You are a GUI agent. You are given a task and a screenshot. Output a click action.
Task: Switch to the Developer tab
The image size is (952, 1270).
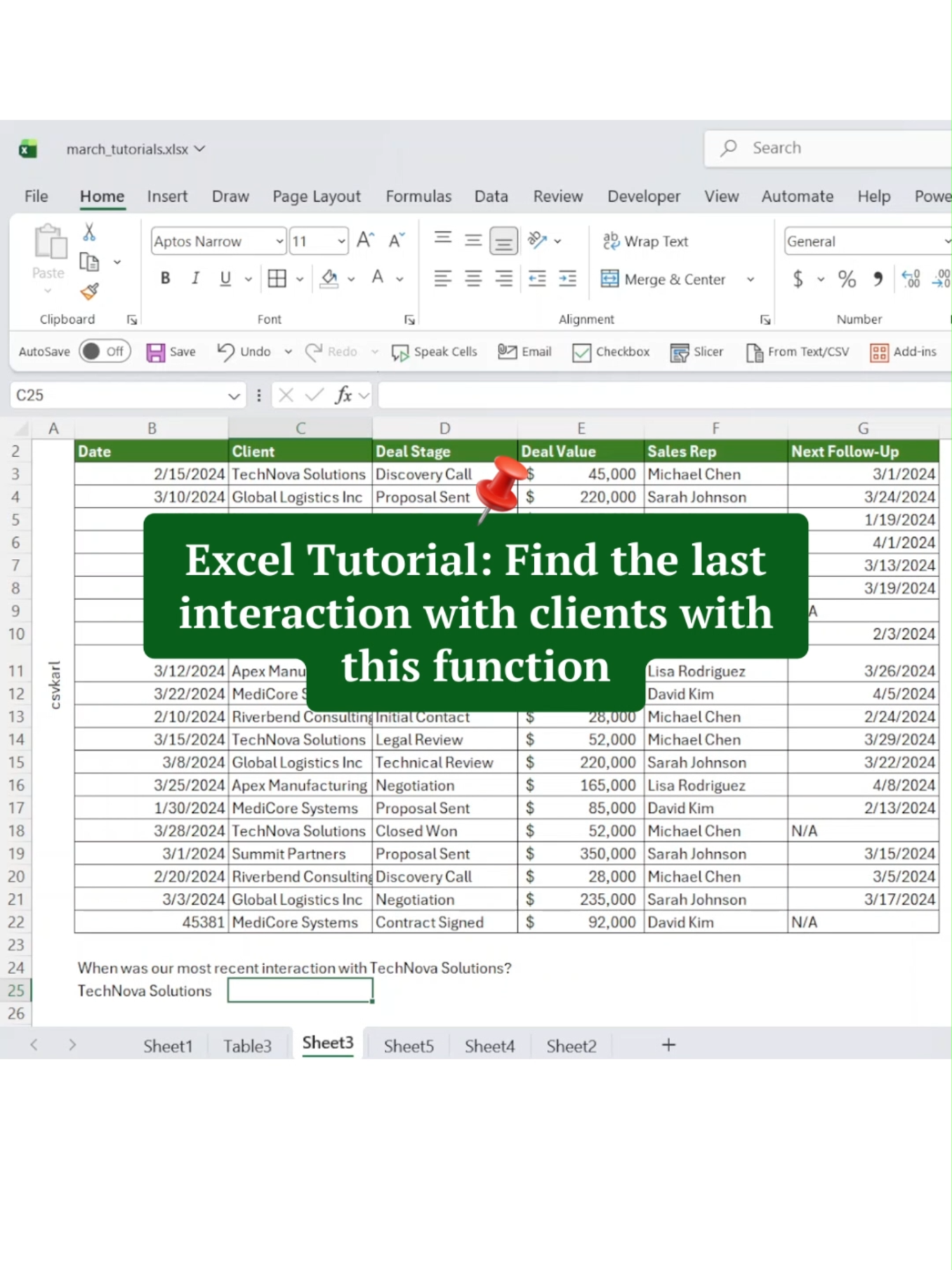(x=644, y=196)
